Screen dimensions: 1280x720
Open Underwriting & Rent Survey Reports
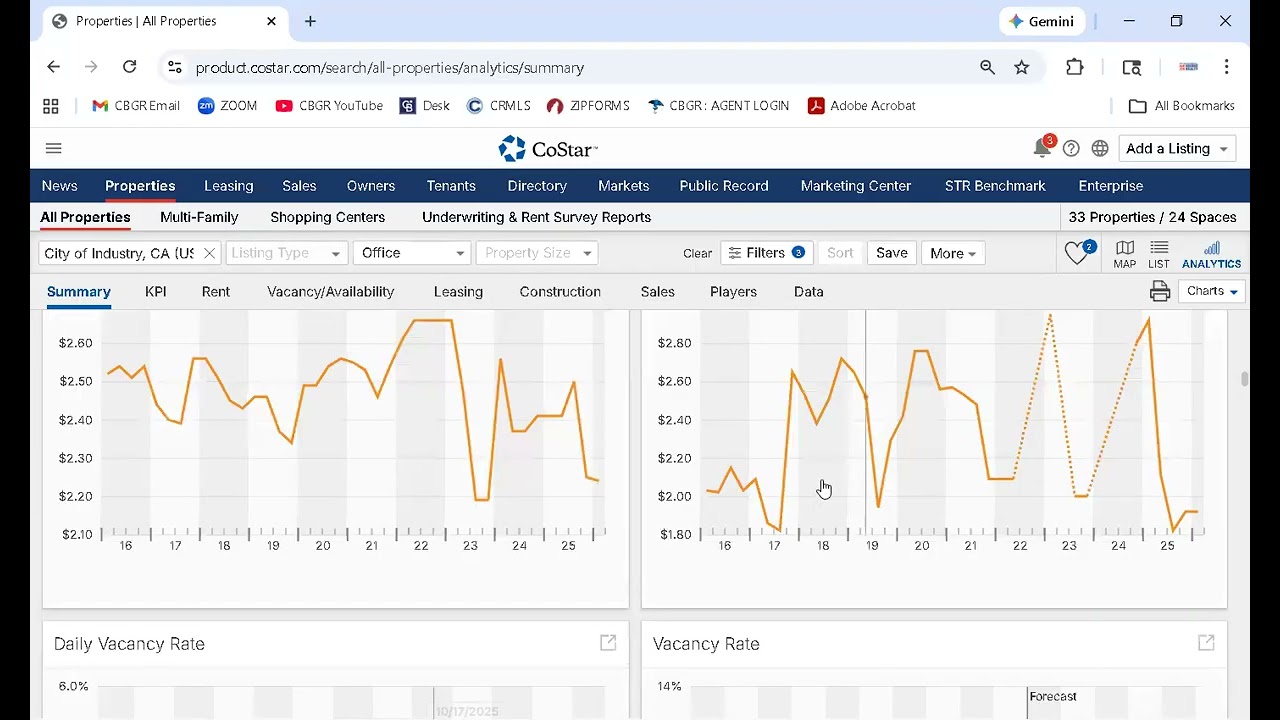(x=536, y=217)
